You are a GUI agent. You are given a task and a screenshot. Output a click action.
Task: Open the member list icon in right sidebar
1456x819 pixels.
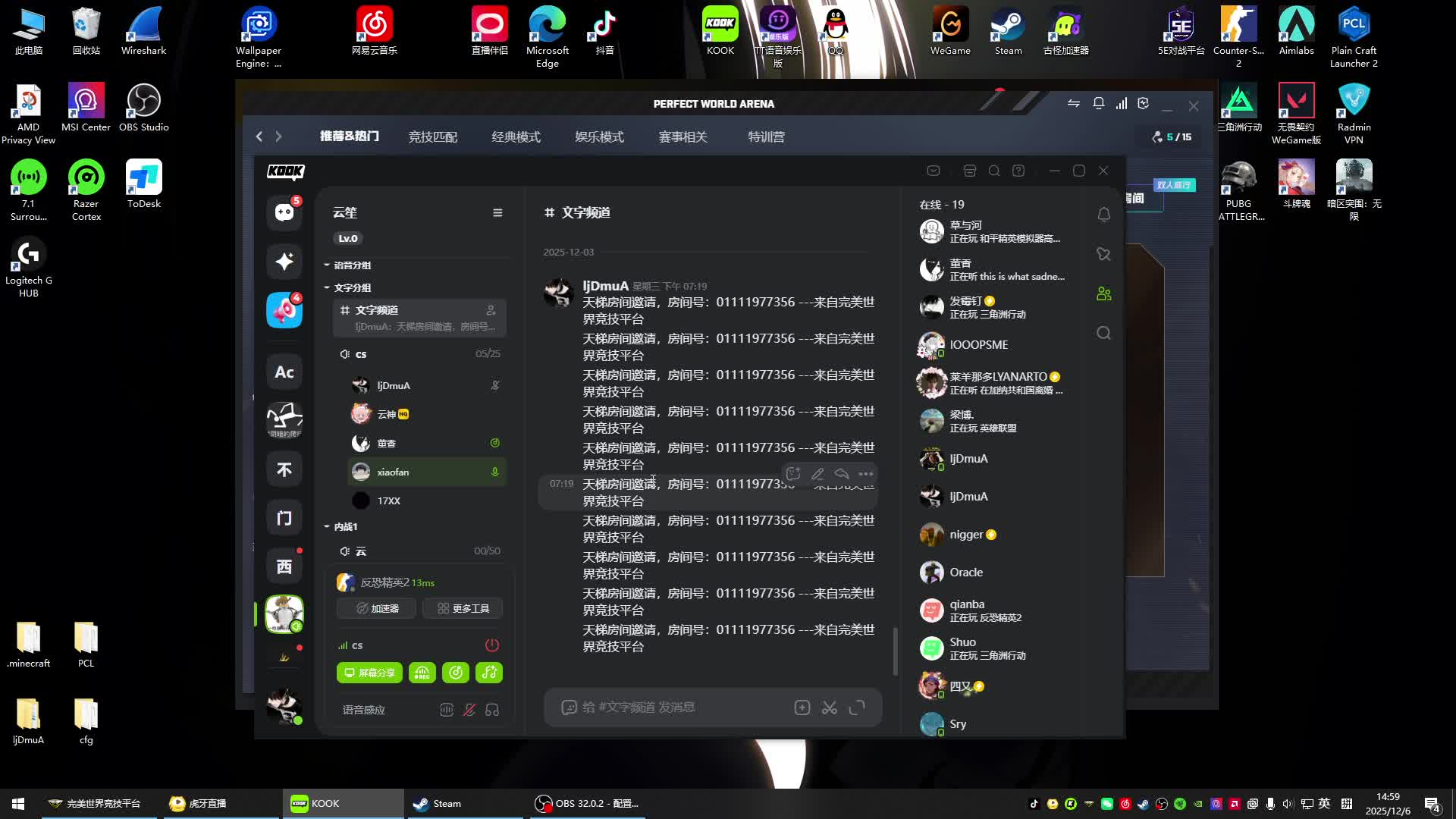tap(1103, 293)
